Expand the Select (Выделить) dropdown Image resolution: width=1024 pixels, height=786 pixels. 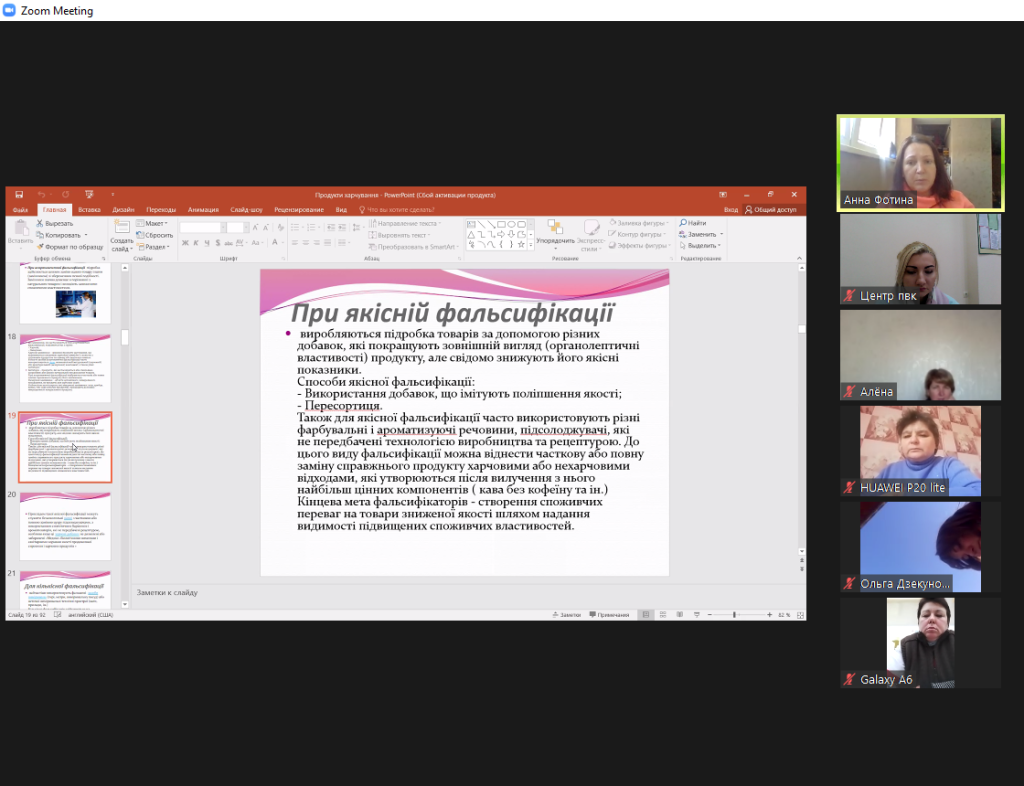click(720, 245)
